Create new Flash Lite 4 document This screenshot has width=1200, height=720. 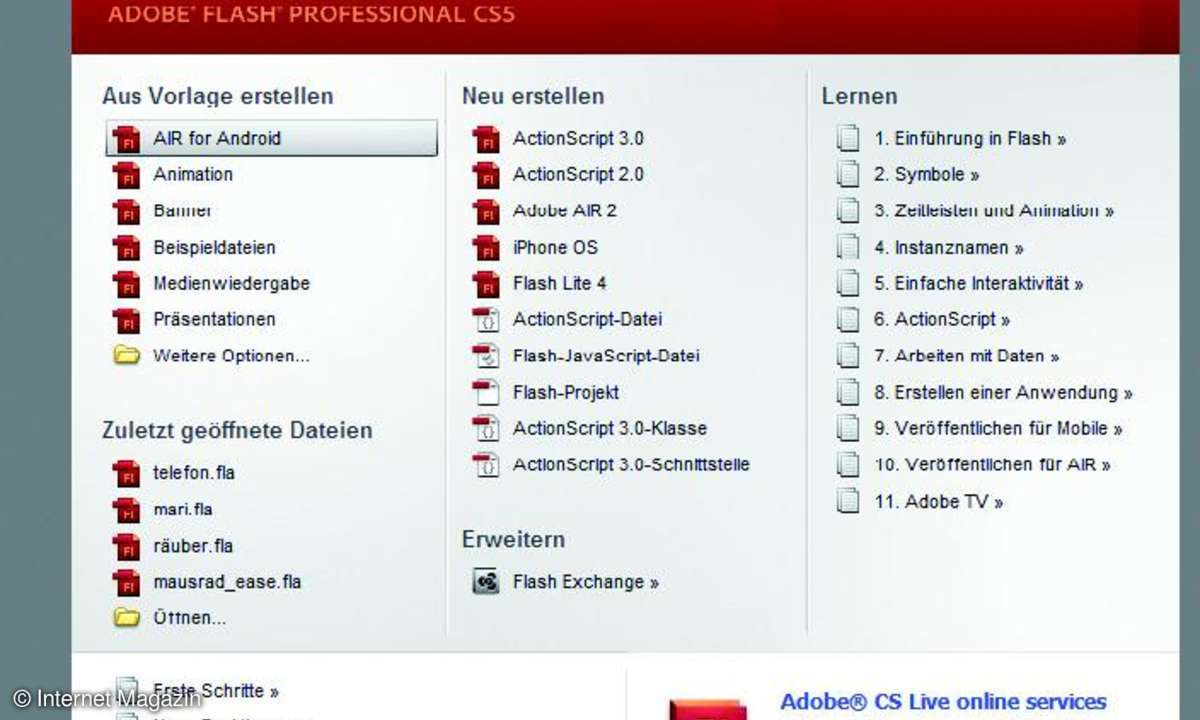[x=559, y=283]
